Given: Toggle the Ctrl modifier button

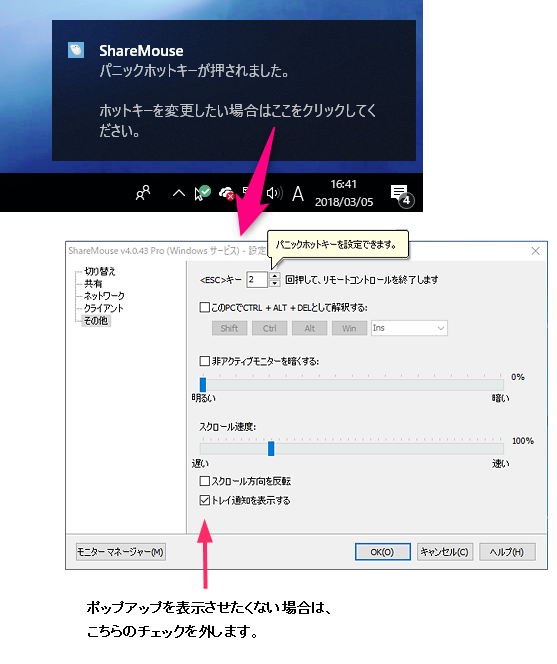Looking at the screenshot, I should 269,328.
